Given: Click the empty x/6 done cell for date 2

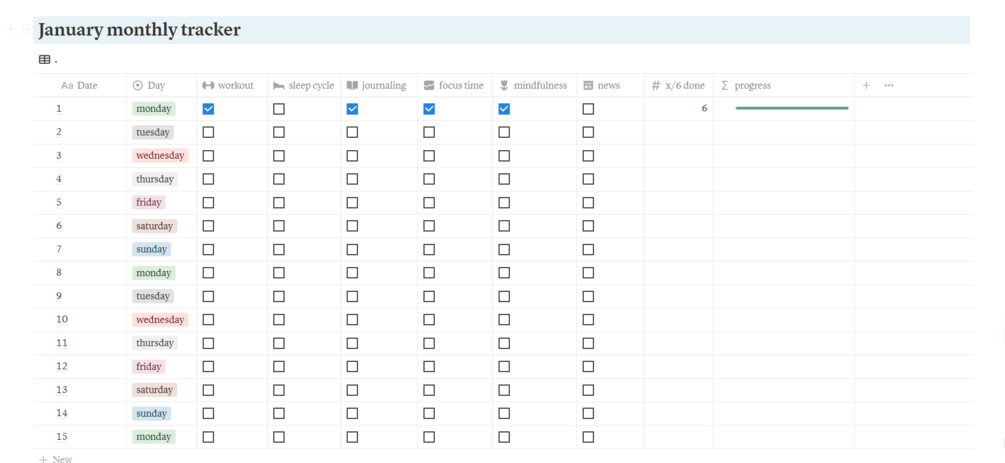Looking at the screenshot, I should [679, 132].
